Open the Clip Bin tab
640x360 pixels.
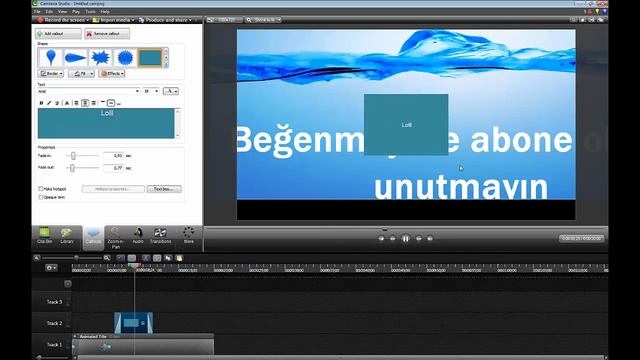44,236
